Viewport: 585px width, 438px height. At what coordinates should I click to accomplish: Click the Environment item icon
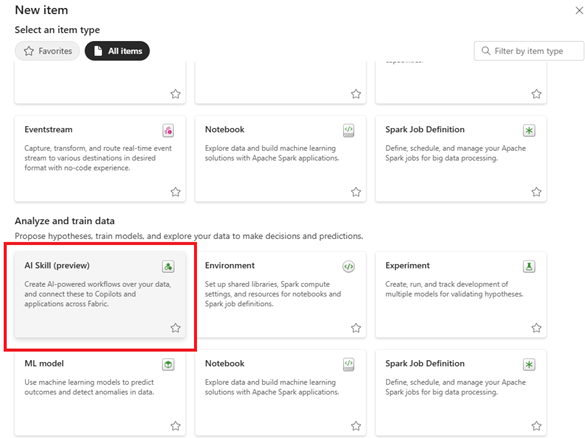(x=348, y=266)
